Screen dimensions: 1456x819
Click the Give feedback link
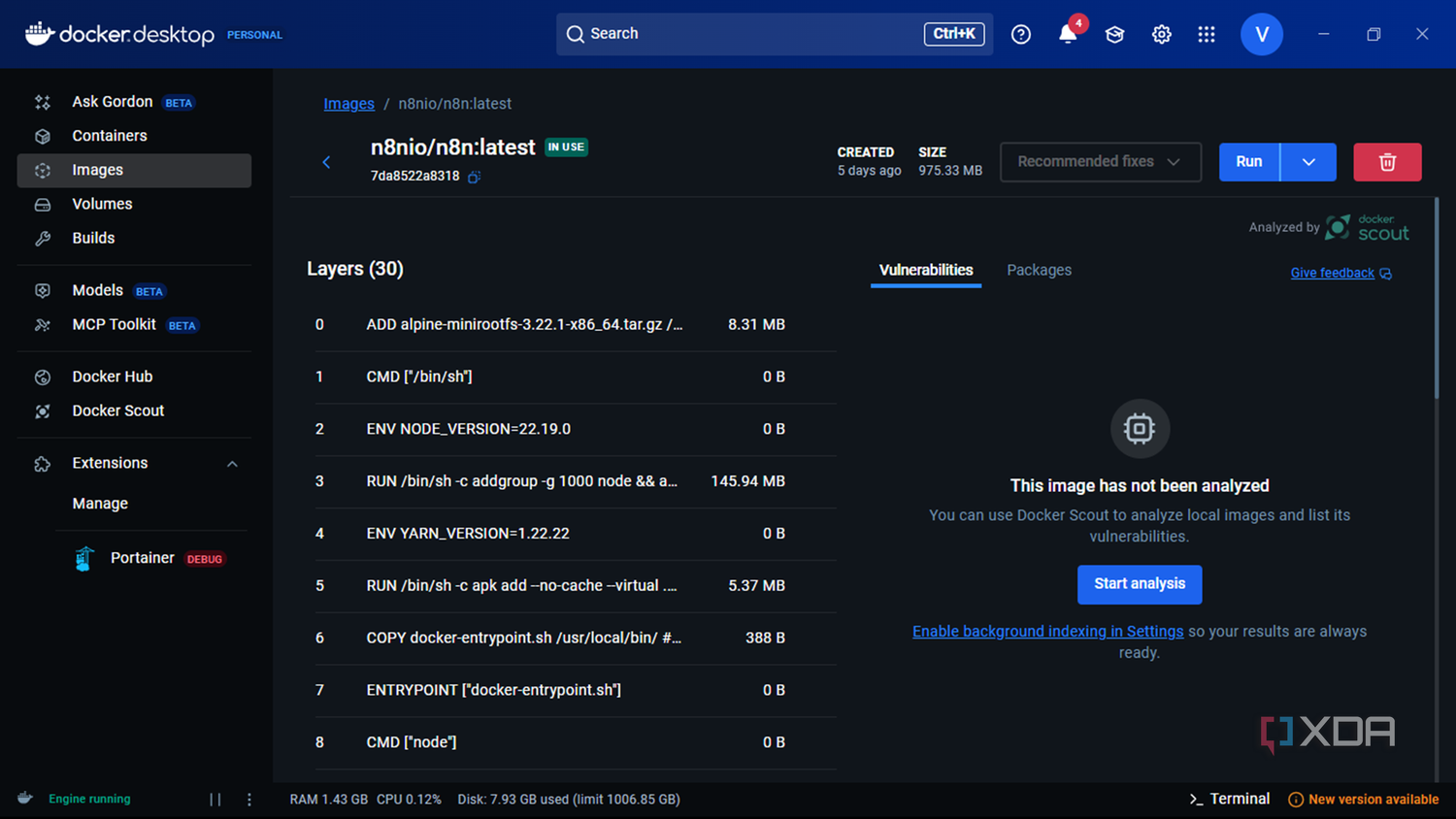coord(1341,273)
